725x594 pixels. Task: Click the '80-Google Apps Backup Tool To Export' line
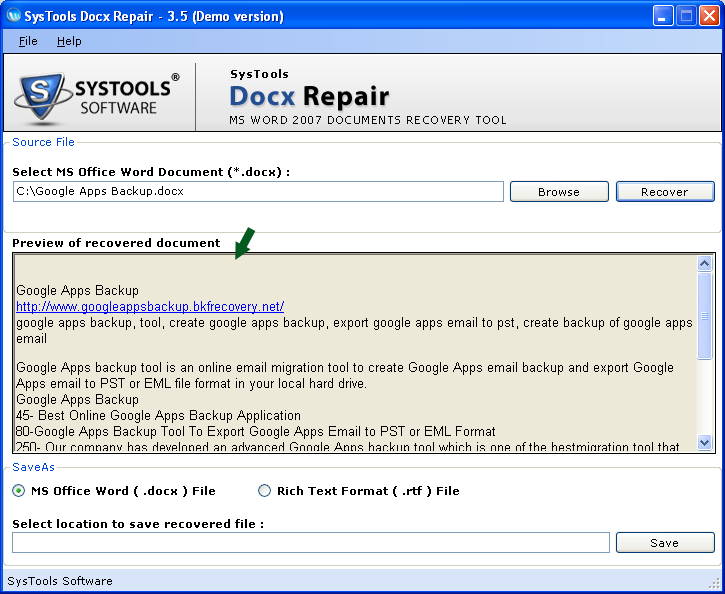point(255,431)
